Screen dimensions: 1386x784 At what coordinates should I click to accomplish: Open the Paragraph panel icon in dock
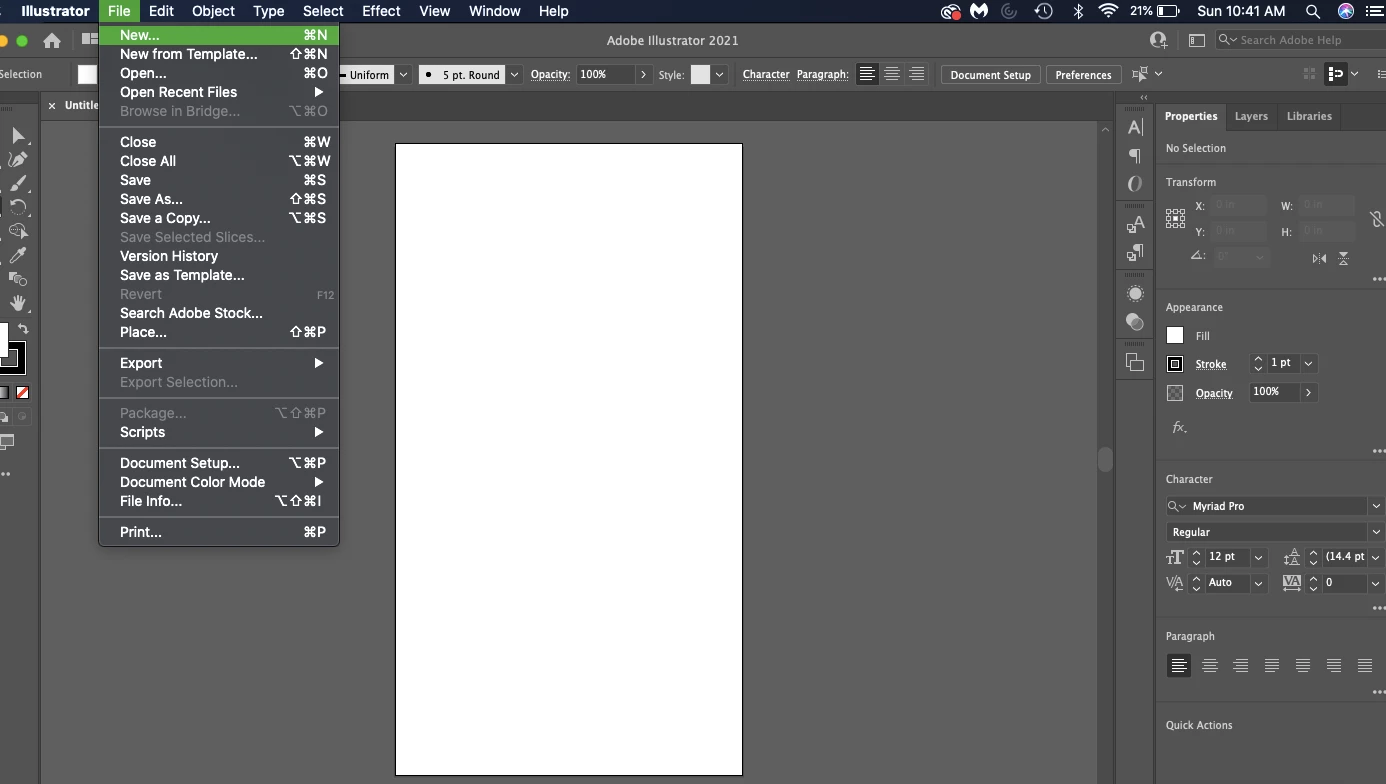pos(1135,156)
